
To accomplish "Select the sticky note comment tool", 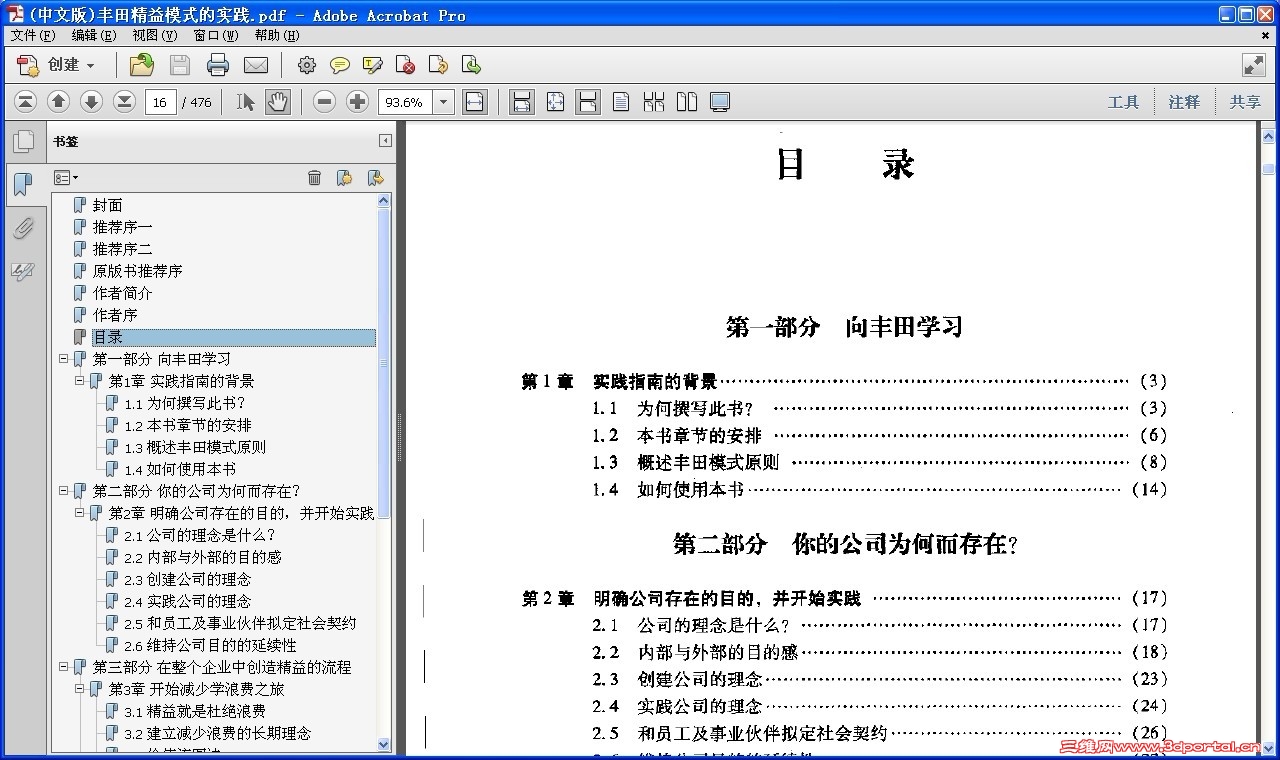I will click(x=340, y=65).
